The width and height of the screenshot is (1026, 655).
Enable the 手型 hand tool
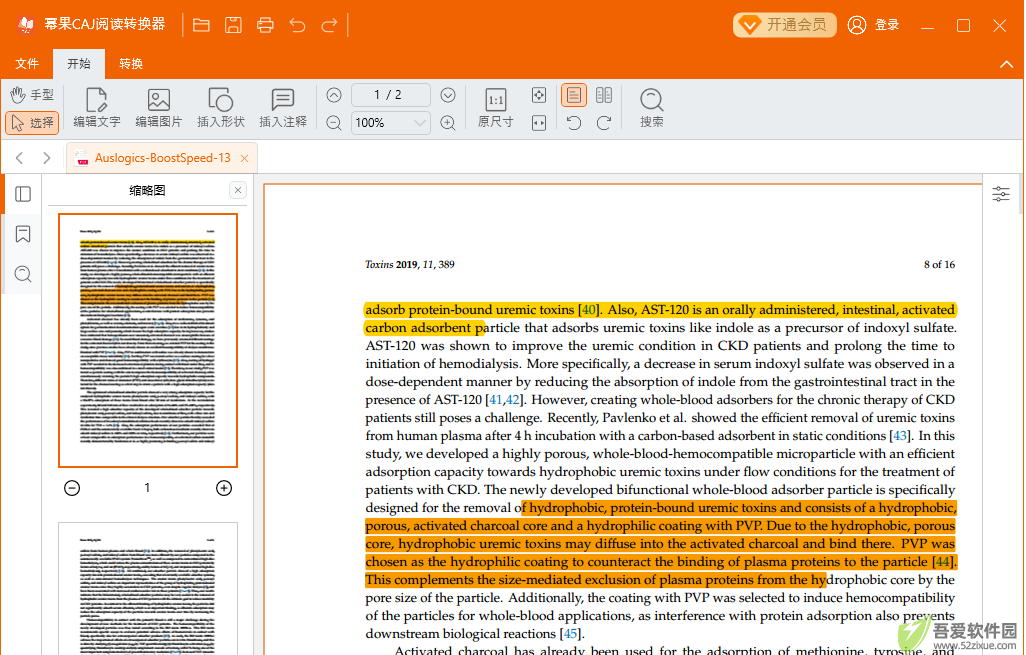[31, 95]
